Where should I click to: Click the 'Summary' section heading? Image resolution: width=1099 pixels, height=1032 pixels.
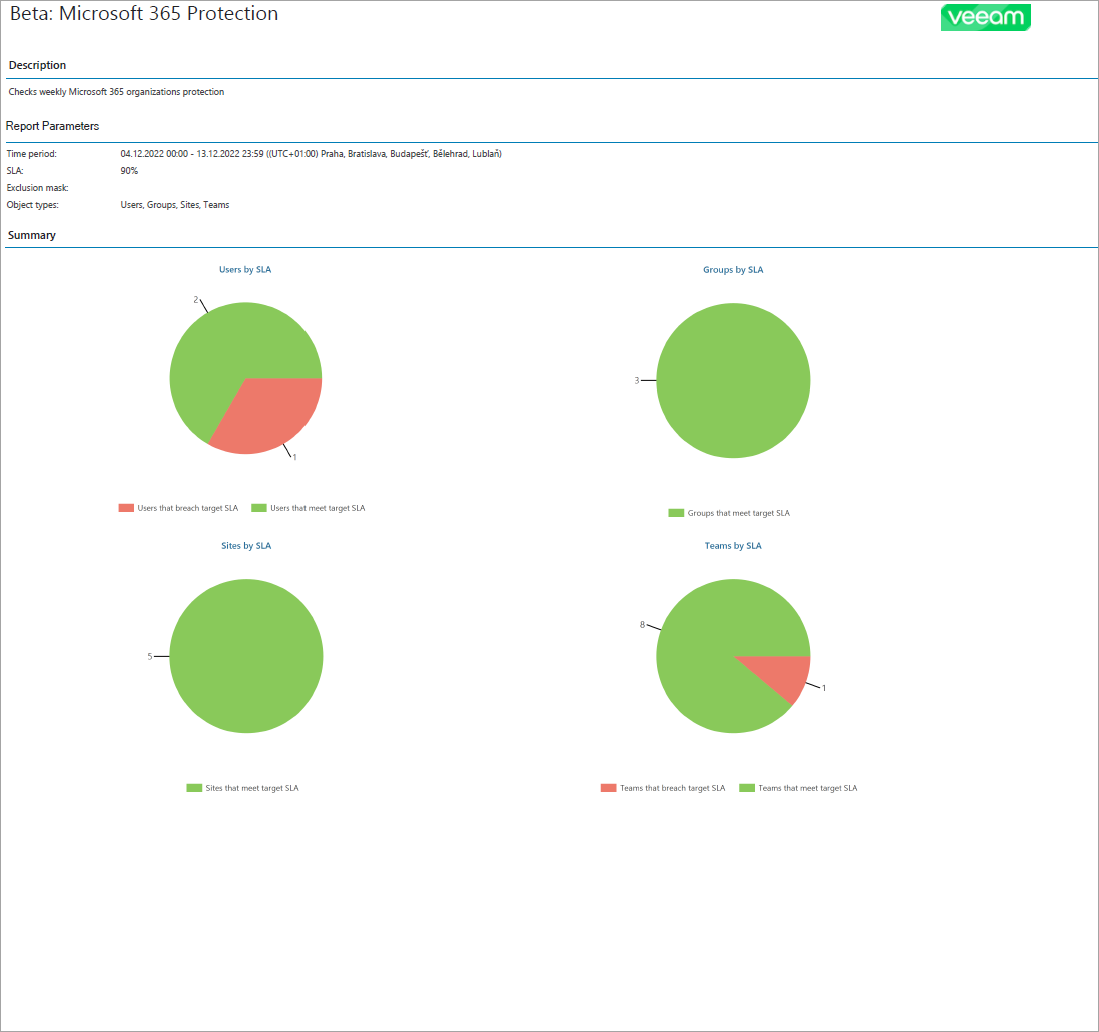tap(32, 235)
